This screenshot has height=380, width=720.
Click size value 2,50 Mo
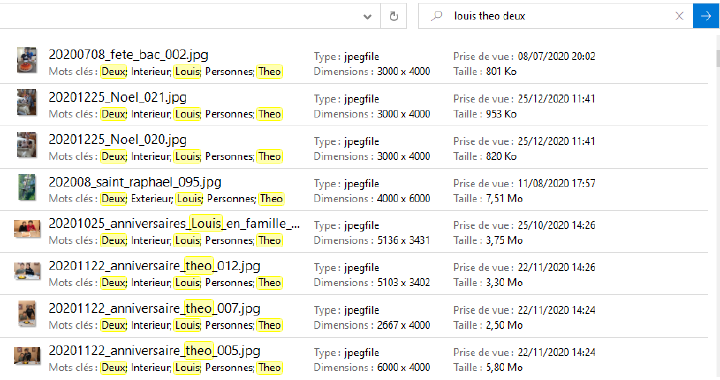click(x=505, y=325)
